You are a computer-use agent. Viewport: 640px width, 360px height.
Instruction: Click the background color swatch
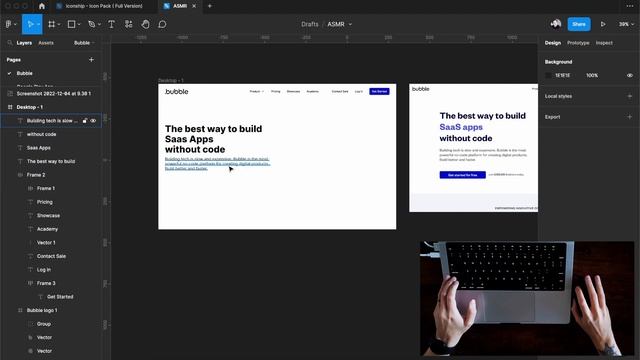[x=548, y=75]
